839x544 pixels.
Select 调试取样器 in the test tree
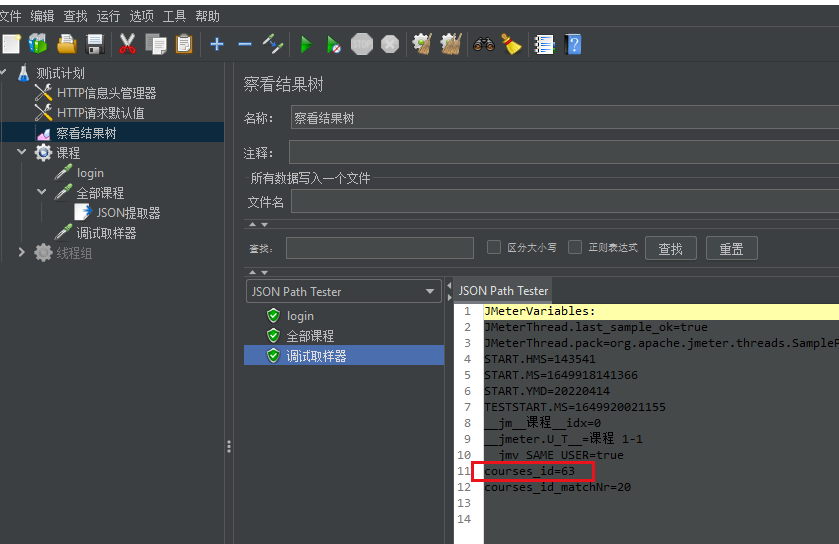click(106, 233)
